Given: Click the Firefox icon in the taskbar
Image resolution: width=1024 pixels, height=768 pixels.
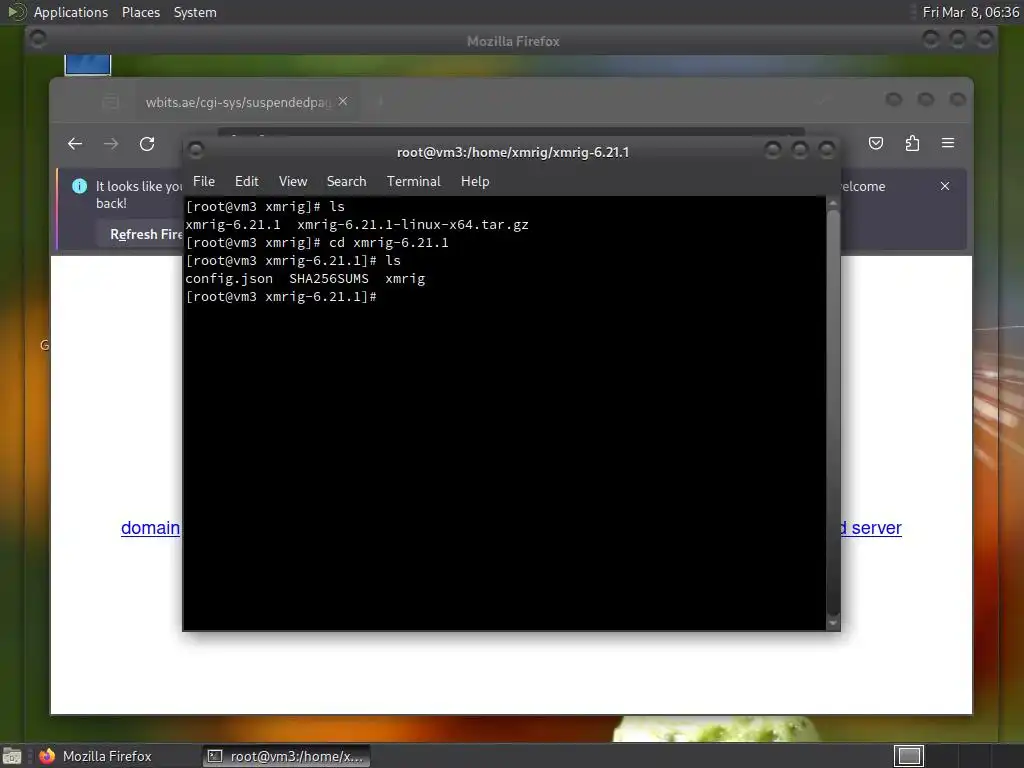Looking at the screenshot, I should tap(47, 756).
